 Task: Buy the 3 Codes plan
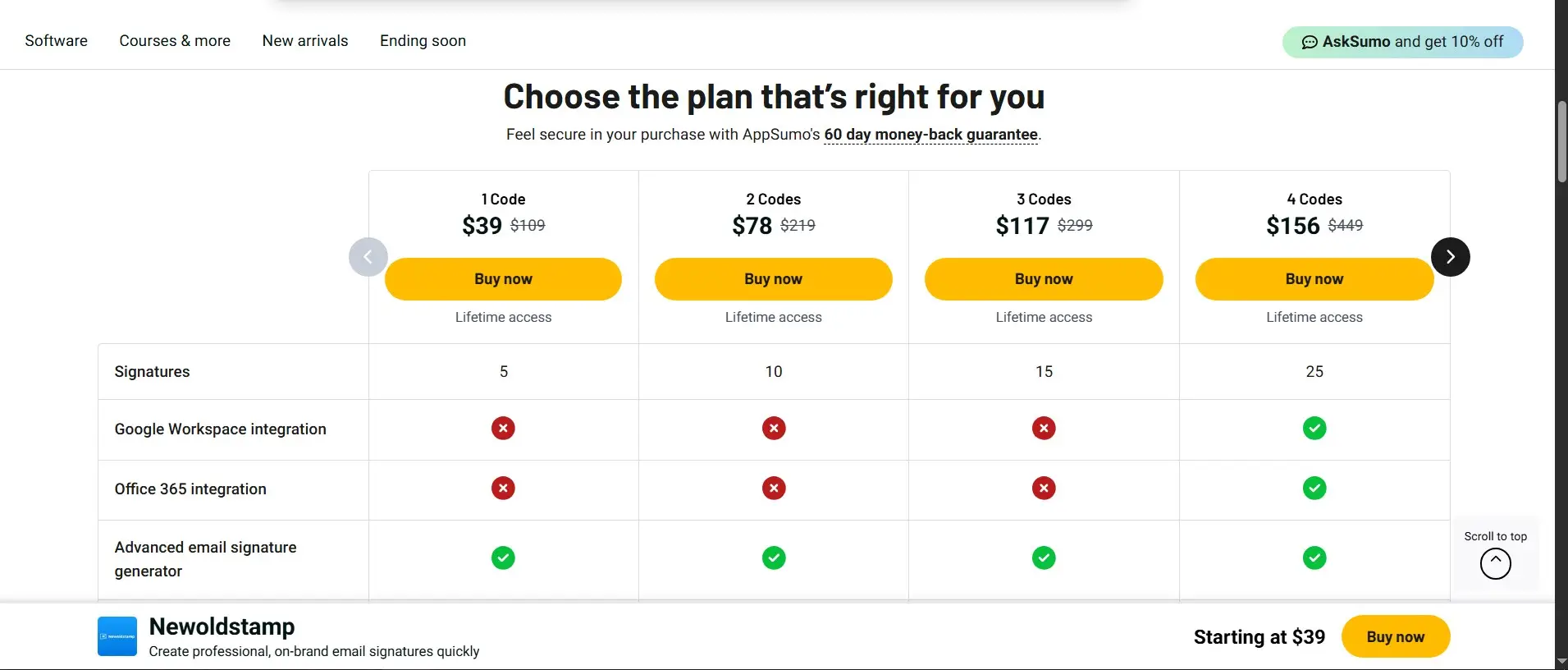click(1044, 279)
